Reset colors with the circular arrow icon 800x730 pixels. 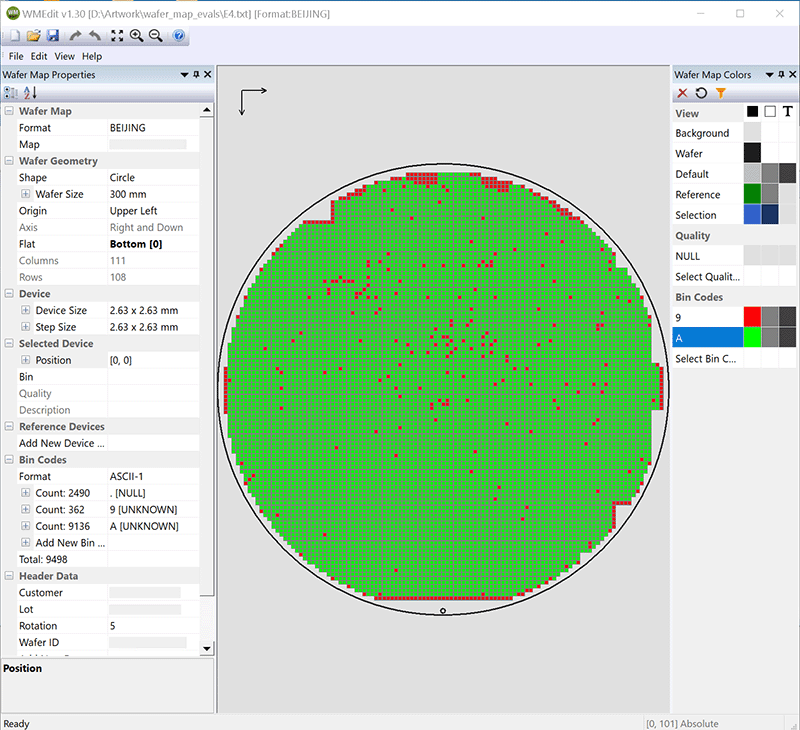(702, 93)
